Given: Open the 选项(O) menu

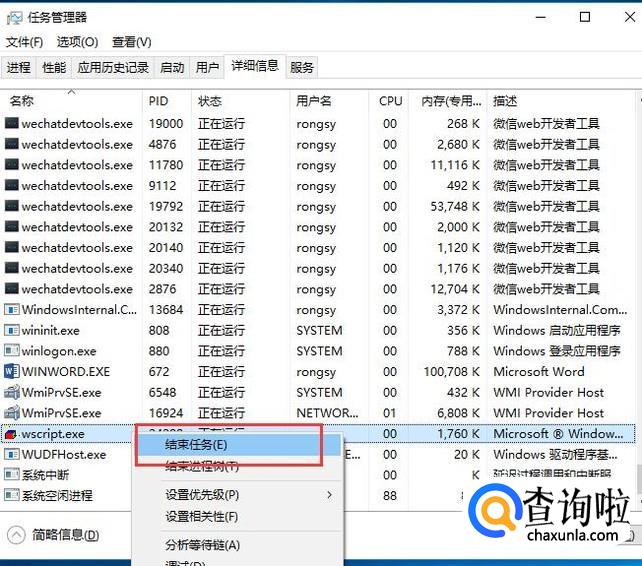Looking at the screenshot, I should coord(77,42).
